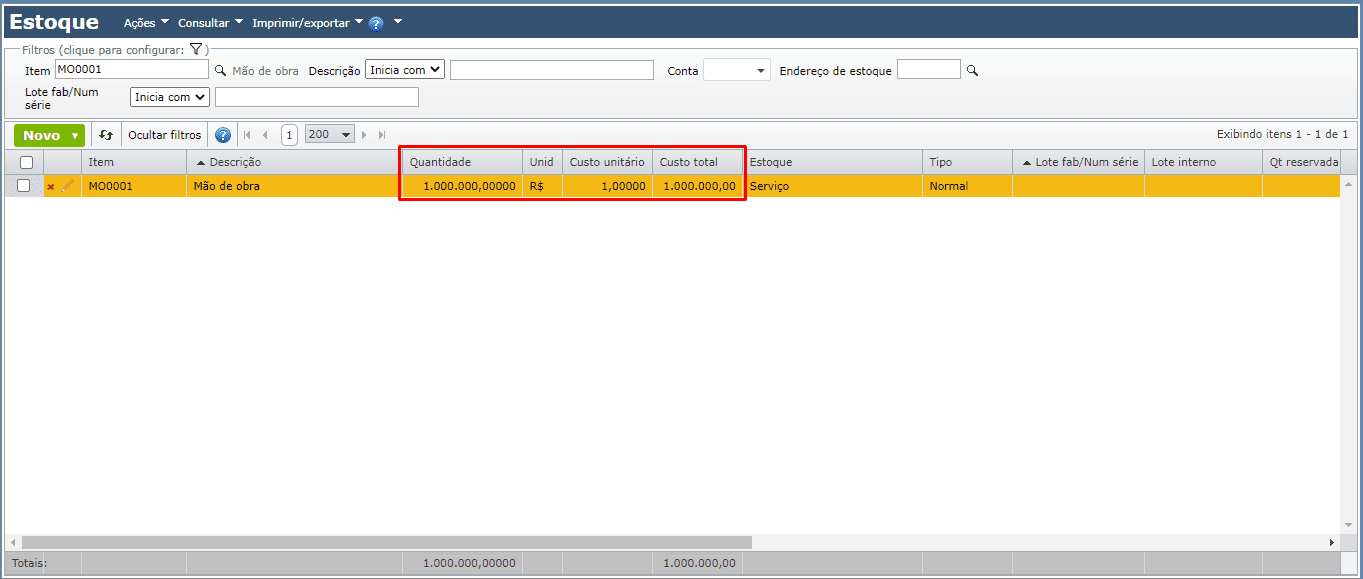Viewport: 1363px width, 579px height.
Task: Sort by Custo total column header
Action: click(x=697, y=162)
